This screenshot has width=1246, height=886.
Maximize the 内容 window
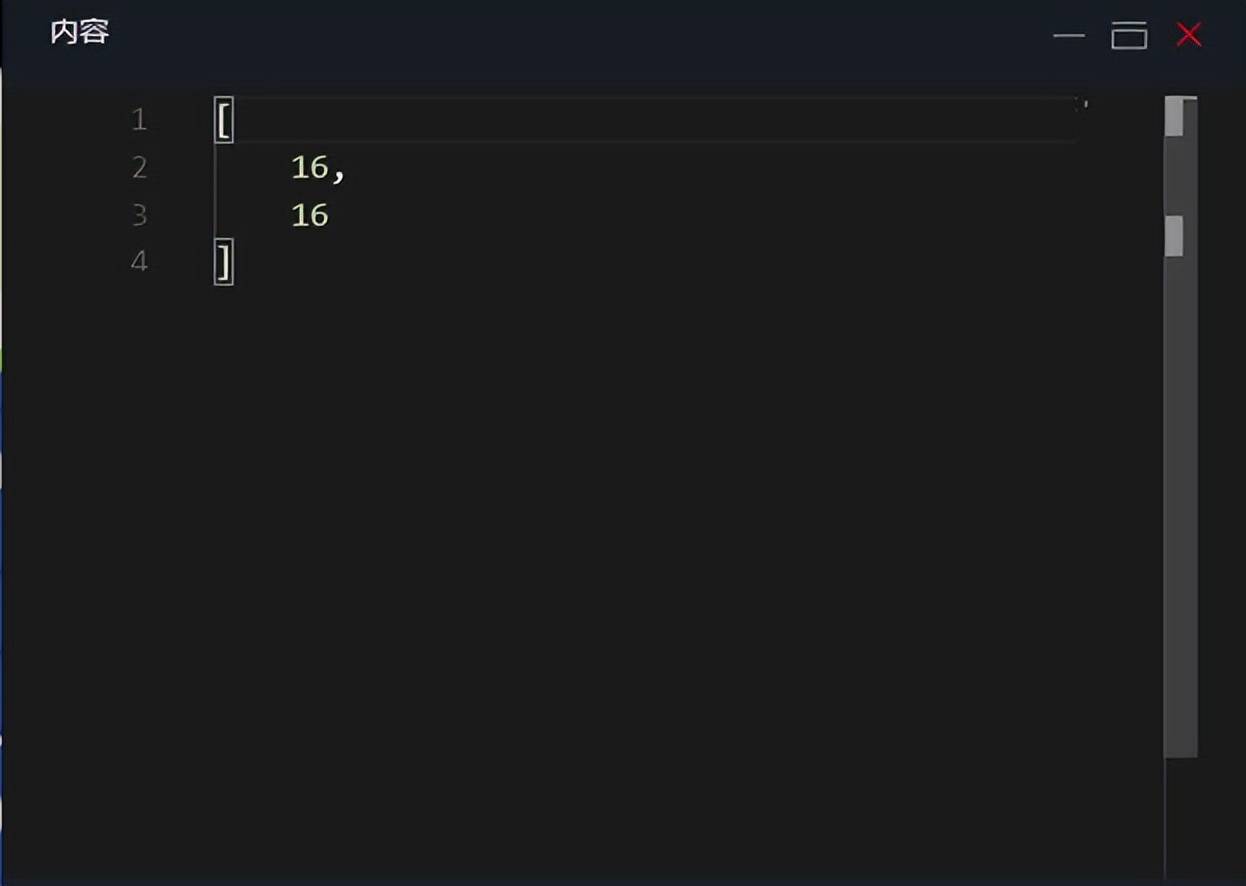coord(1129,36)
